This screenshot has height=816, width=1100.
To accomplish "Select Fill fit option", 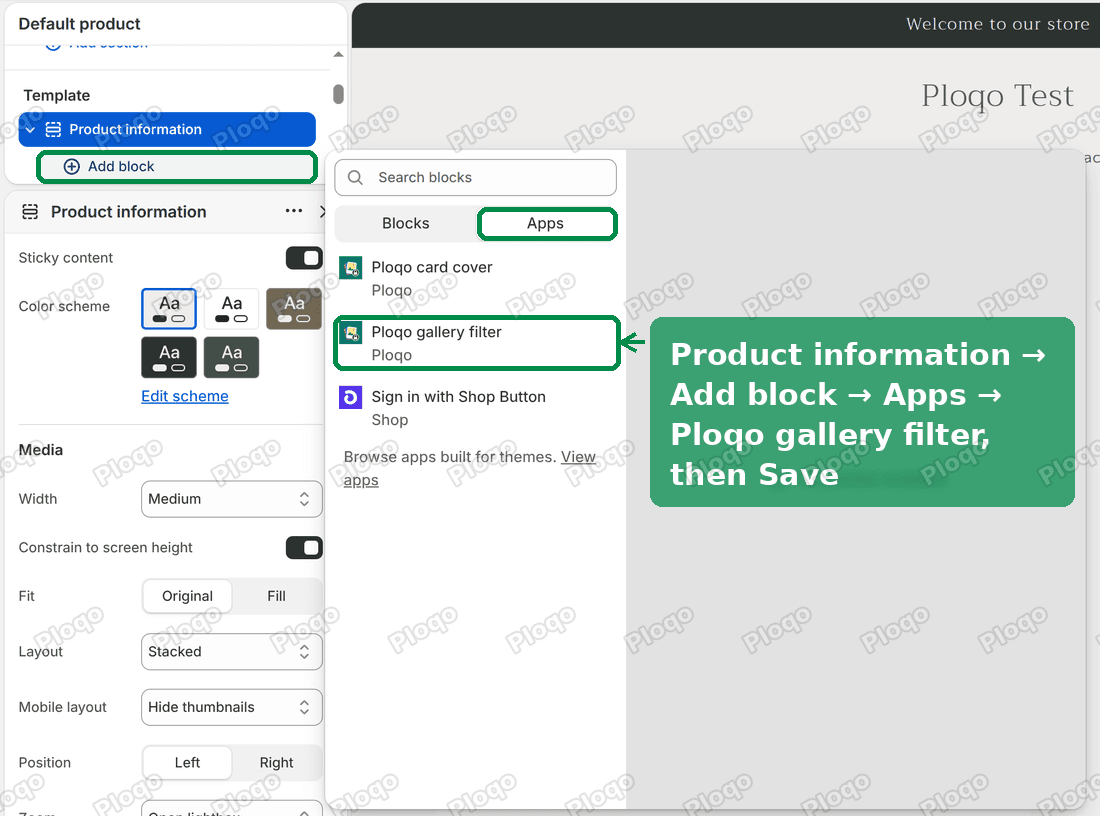I will pyautogui.click(x=276, y=596).
